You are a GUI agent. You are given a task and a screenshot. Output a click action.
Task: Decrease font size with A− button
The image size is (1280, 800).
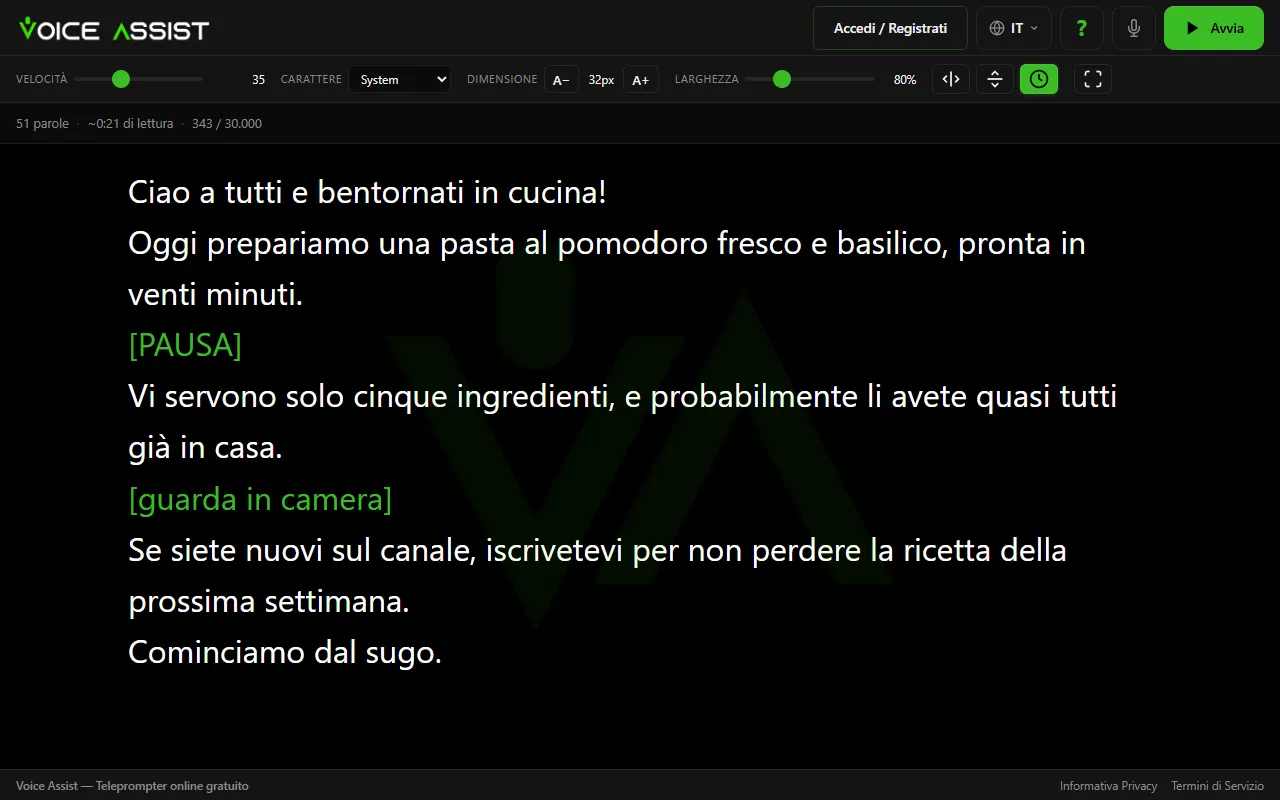tap(561, 79)
